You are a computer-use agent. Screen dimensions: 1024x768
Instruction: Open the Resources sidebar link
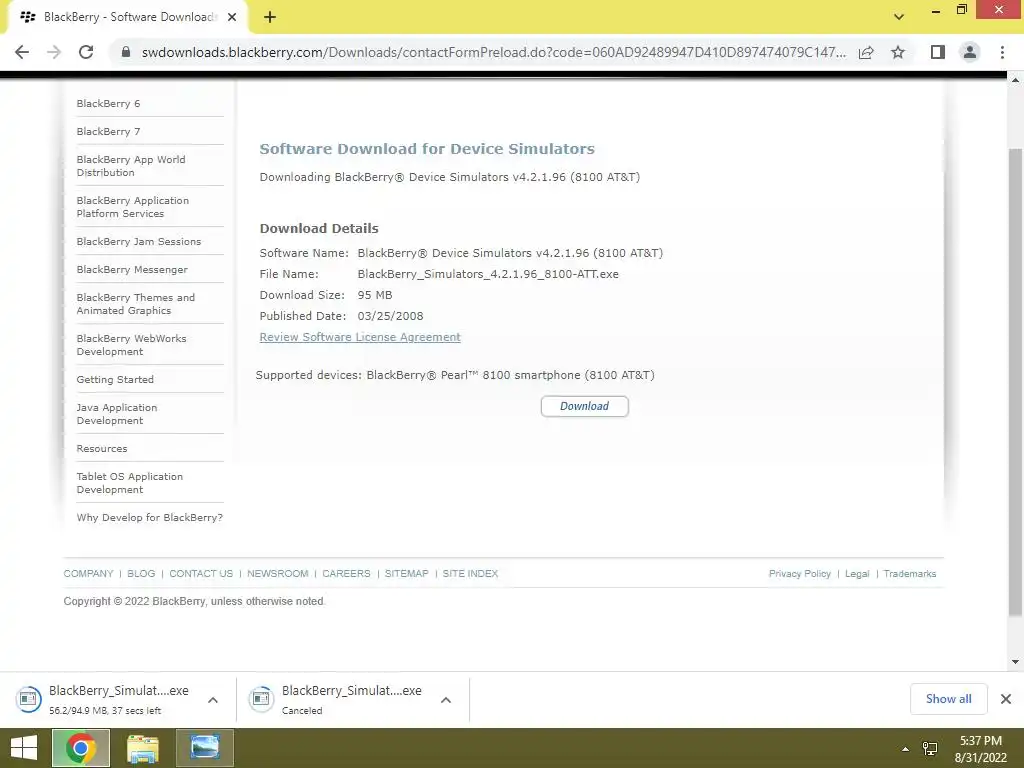pos(102,449)
